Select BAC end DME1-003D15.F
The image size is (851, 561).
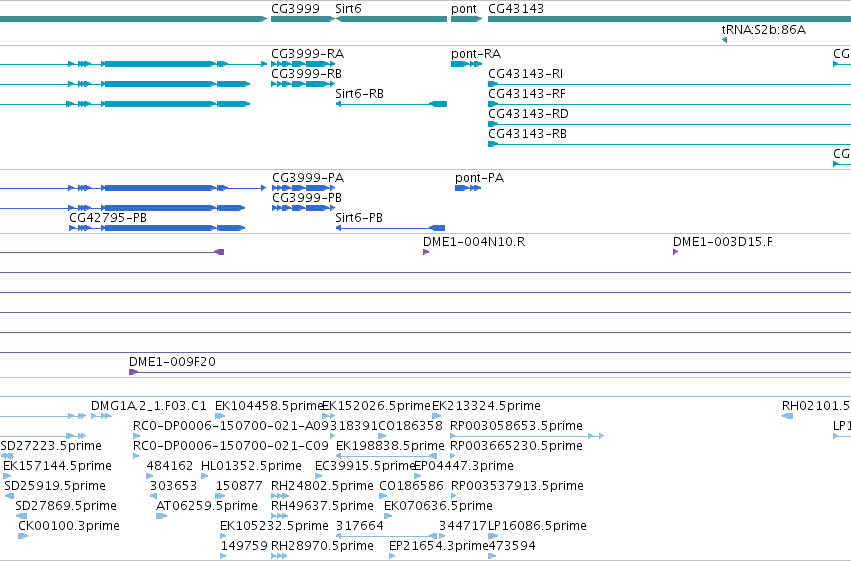pos(723,242)
